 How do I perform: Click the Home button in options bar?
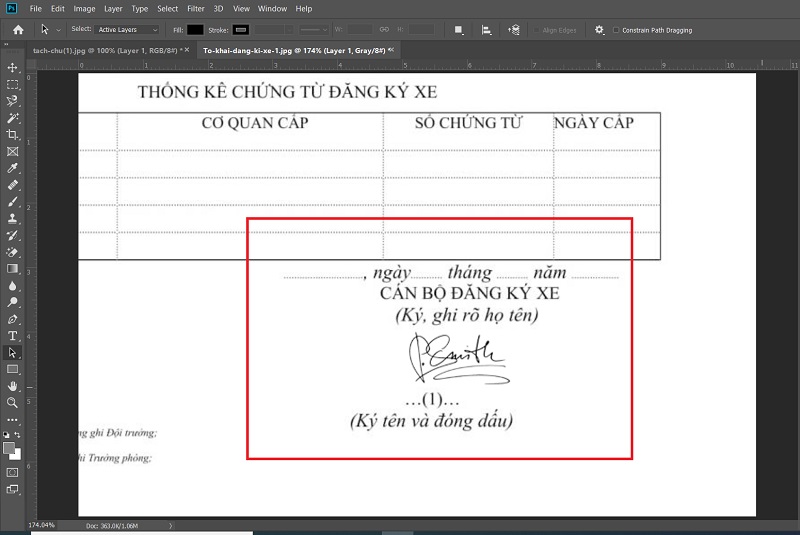(18, 30)
